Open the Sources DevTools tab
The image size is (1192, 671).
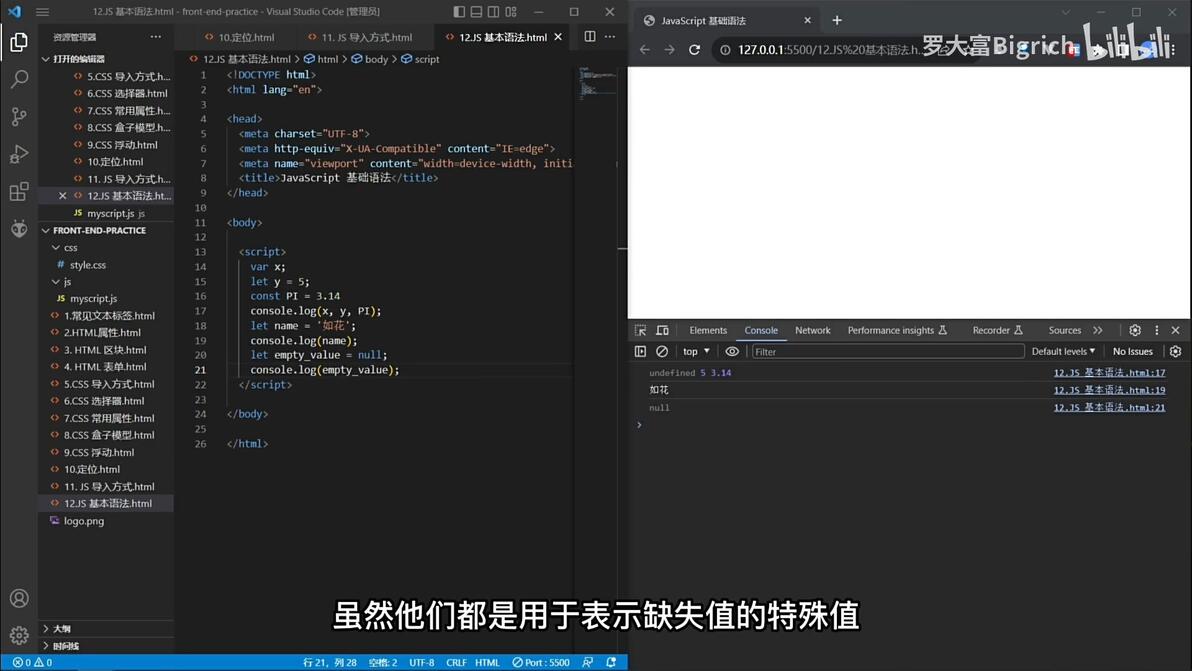click(x=1064, y=331)
